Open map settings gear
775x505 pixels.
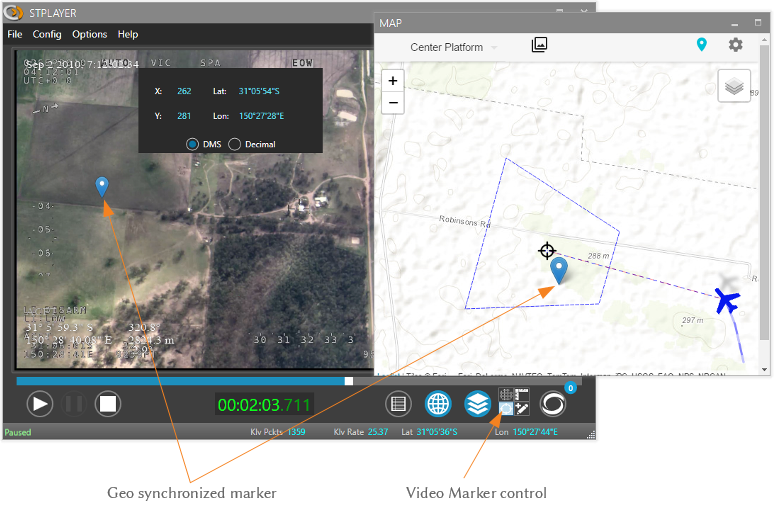coord(736,45)
